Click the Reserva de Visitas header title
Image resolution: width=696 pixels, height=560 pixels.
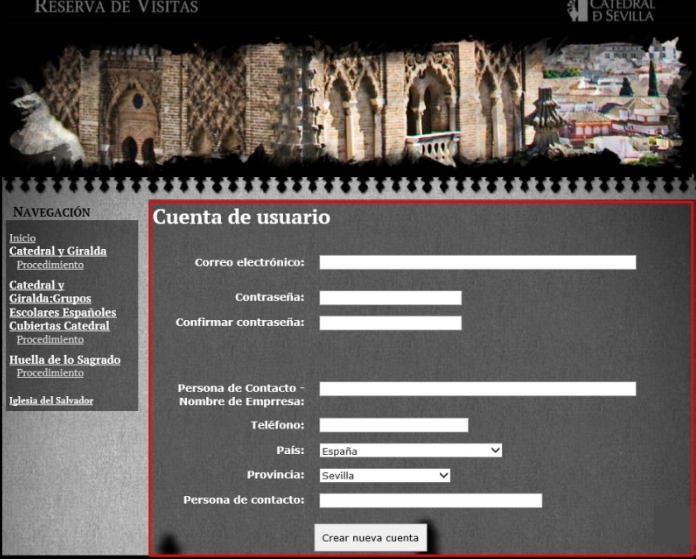(x=116, y=7)
